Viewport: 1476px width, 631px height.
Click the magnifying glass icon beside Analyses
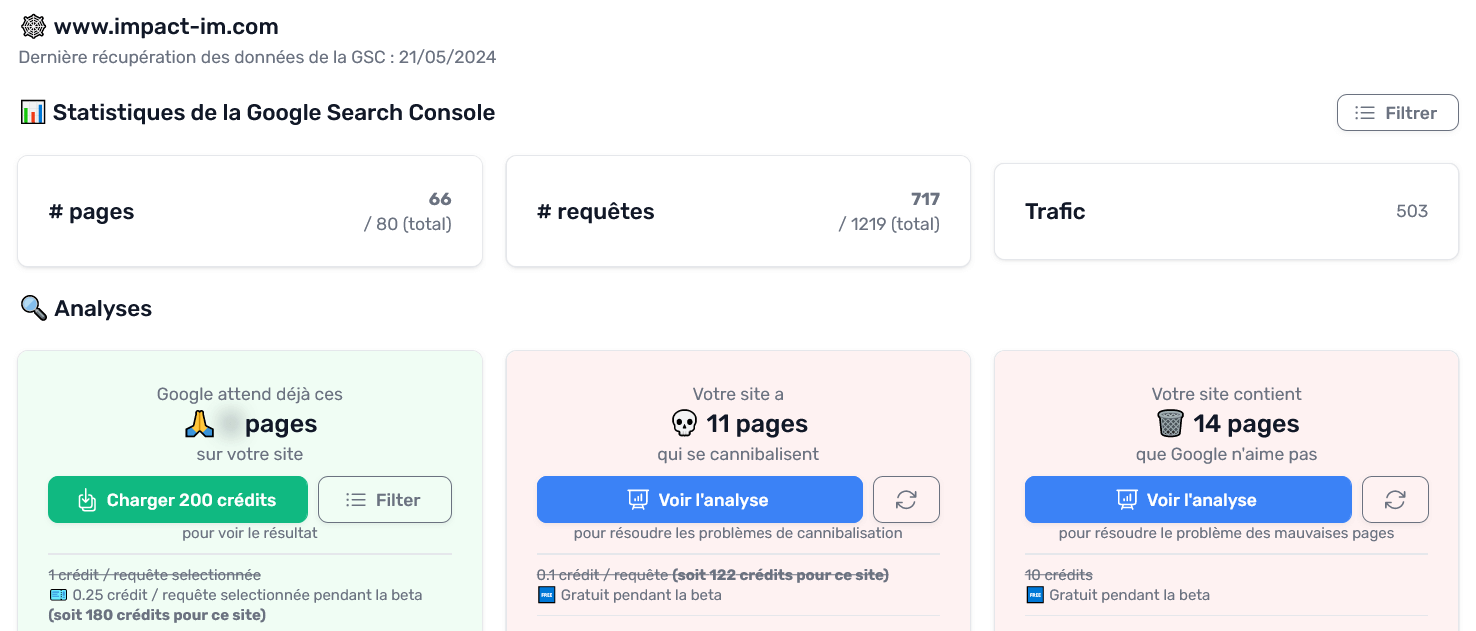pyautogui.click(x=34, y=308)
